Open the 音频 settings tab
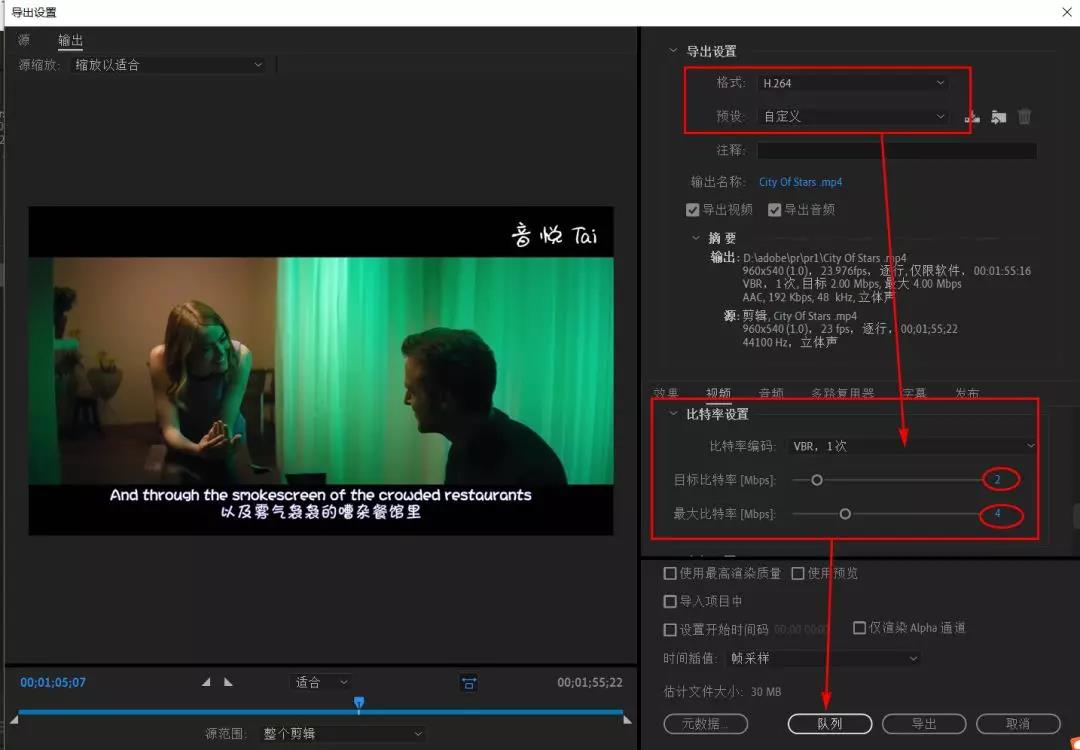The height and width of the screenshot is (750, 1080). 771,393
